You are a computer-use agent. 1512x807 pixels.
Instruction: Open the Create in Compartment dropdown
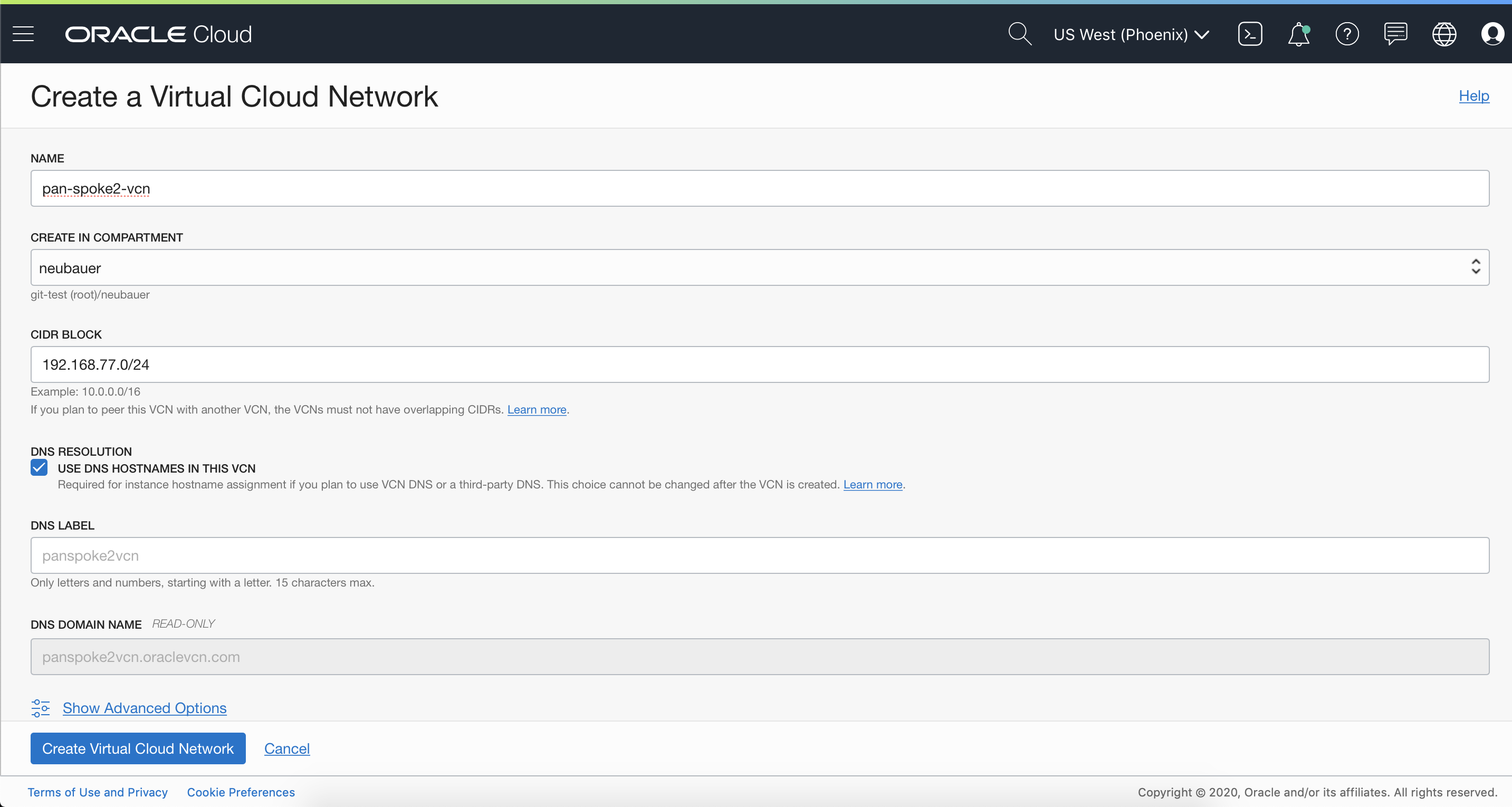pyautogui.click(x=760, y=267)
